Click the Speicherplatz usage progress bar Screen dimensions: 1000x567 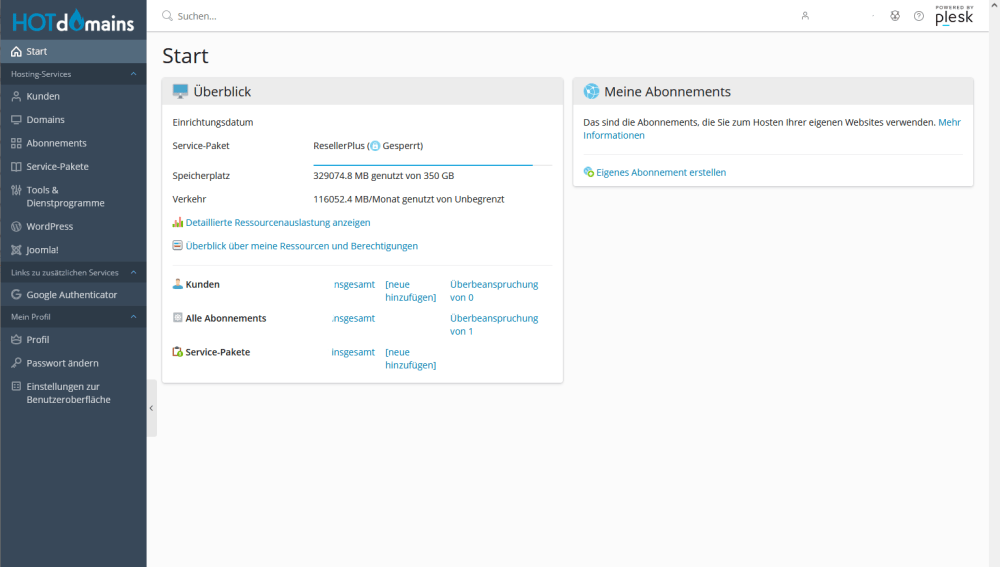point(423,164)
